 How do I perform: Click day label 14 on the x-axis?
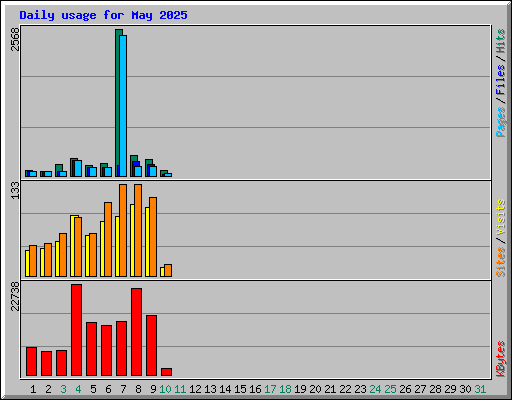click(225, 389)
